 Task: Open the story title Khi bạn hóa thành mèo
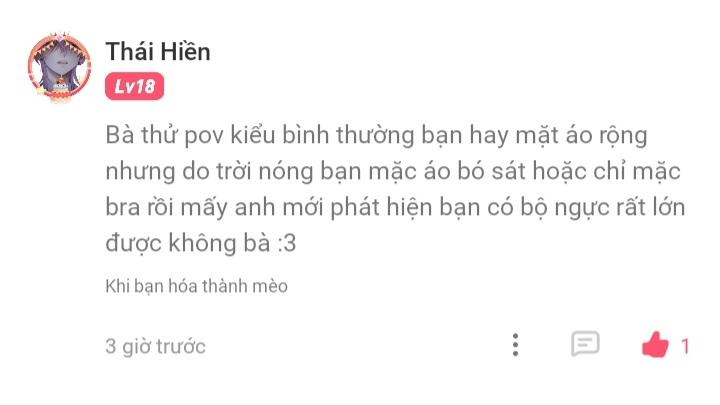197,286
